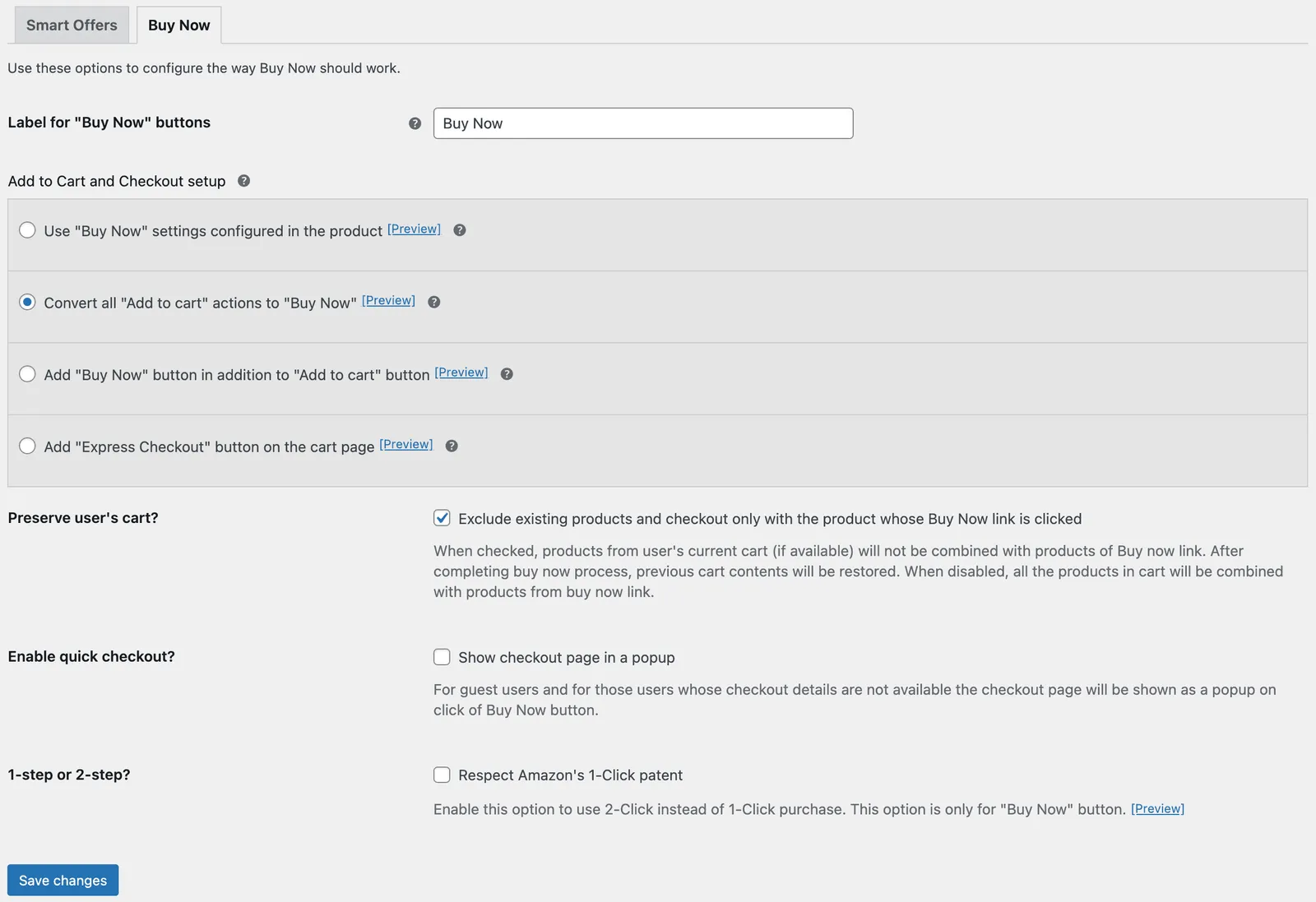Click the Enable quick checkout? heading
The height and width of the screenshot is (902, 1316).
[91, 656]
